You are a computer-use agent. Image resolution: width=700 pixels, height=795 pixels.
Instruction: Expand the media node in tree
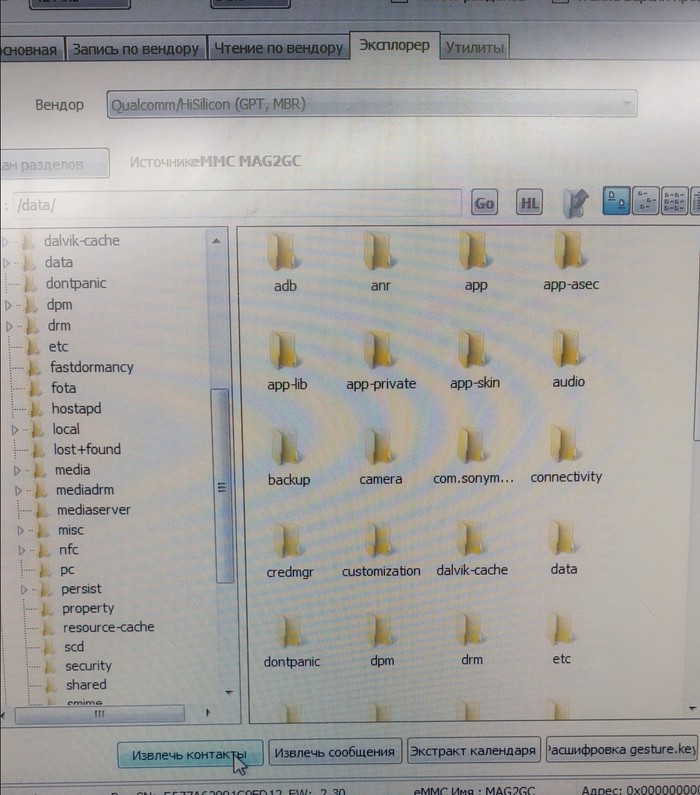[18, 470]
